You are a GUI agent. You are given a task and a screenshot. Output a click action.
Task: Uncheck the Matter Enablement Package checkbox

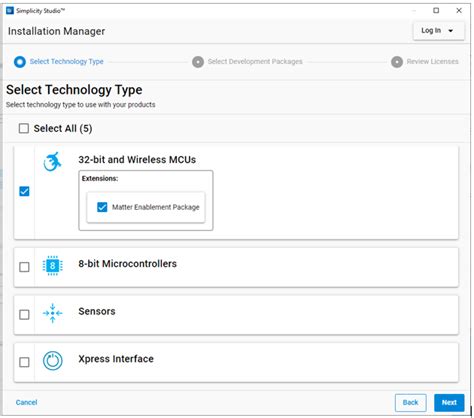point(102,207)
